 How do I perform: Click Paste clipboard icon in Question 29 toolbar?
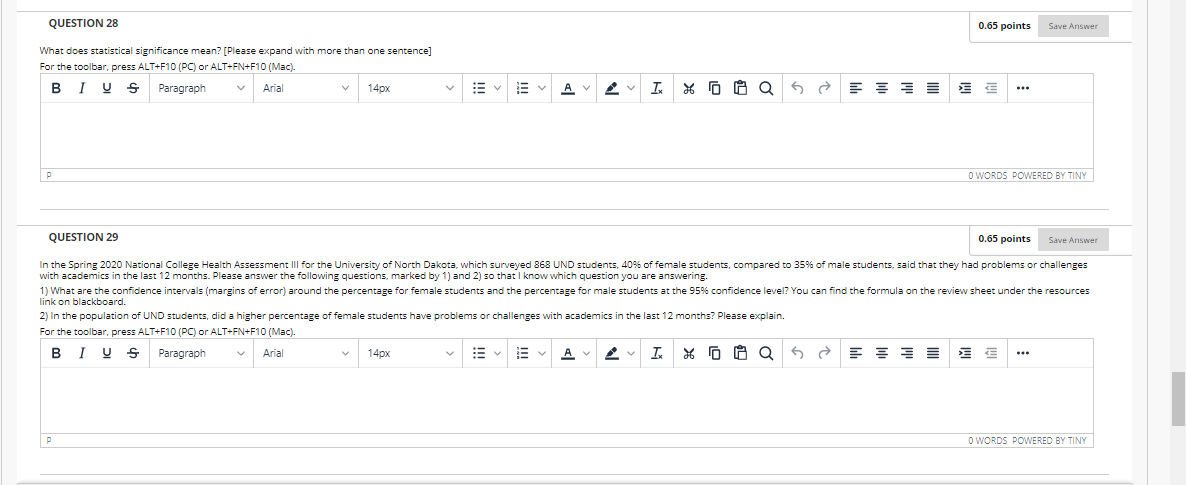click(x=740, y=353)
